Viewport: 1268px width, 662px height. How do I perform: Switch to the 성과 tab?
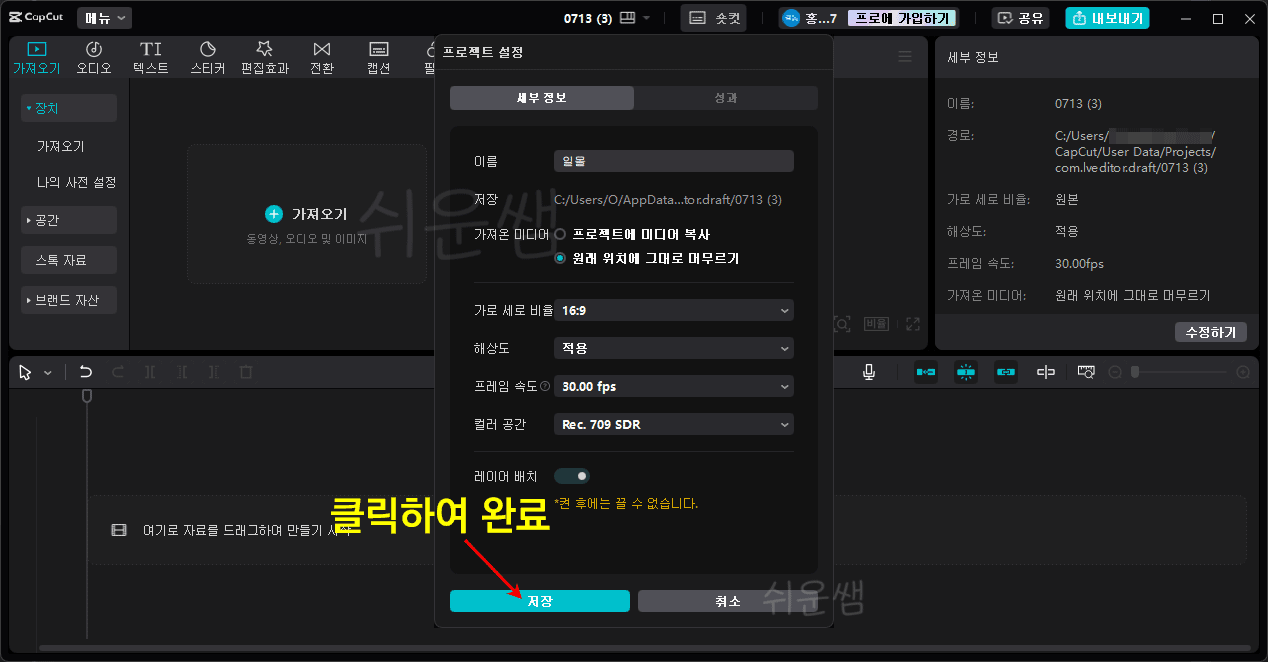pyautogui.click(x=726, y=98)
